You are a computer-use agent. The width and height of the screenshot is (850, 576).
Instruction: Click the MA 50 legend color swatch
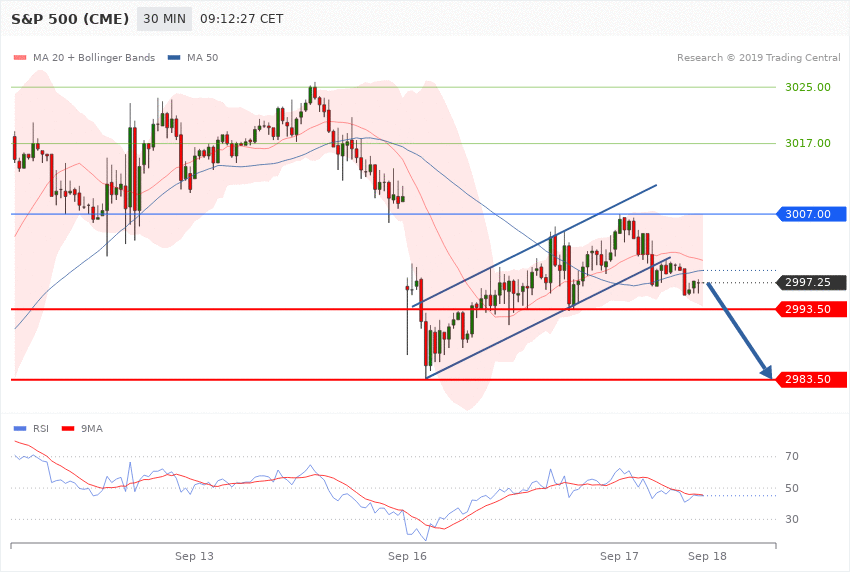[174, 57]
